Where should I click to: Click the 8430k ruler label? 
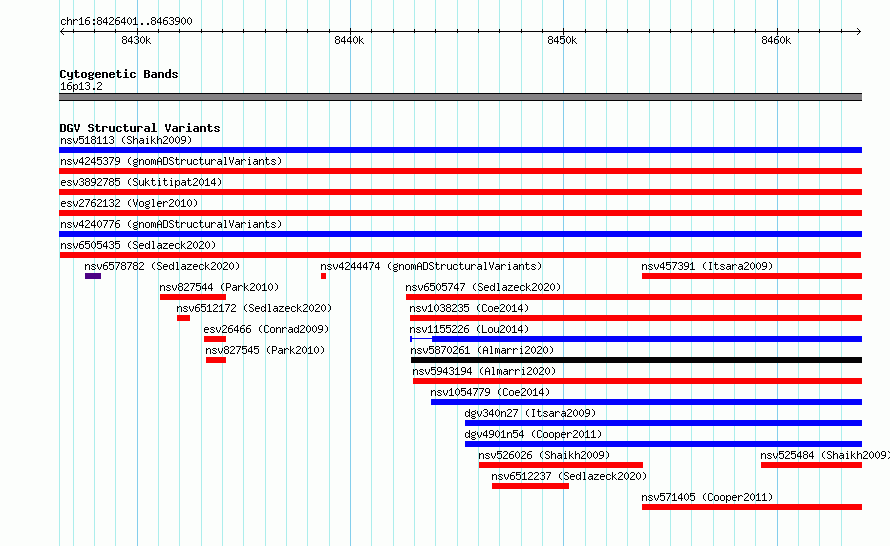pyautogui.click(x=136, y=40)
